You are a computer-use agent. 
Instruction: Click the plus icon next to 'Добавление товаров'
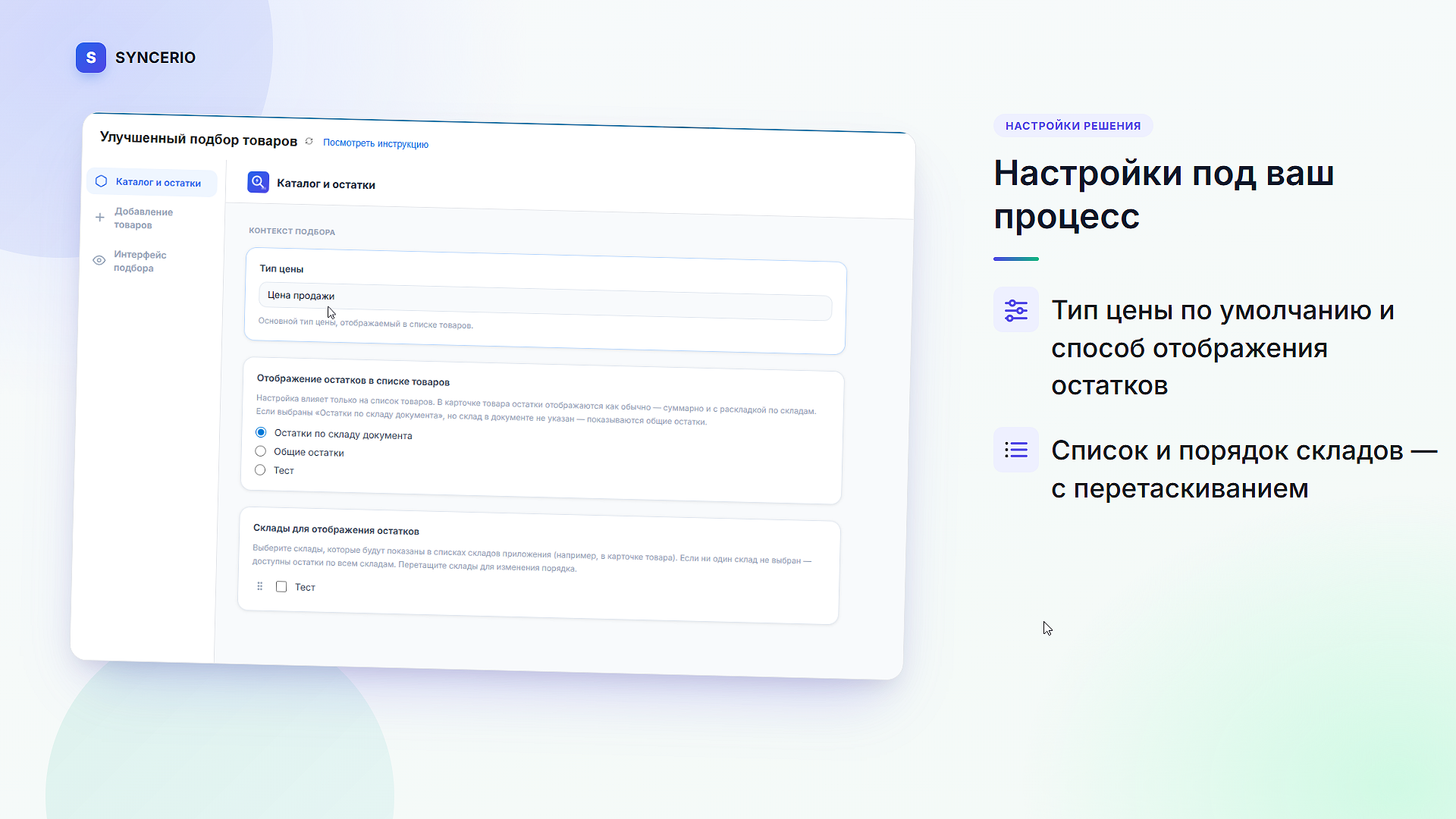(x=99, y=218)
